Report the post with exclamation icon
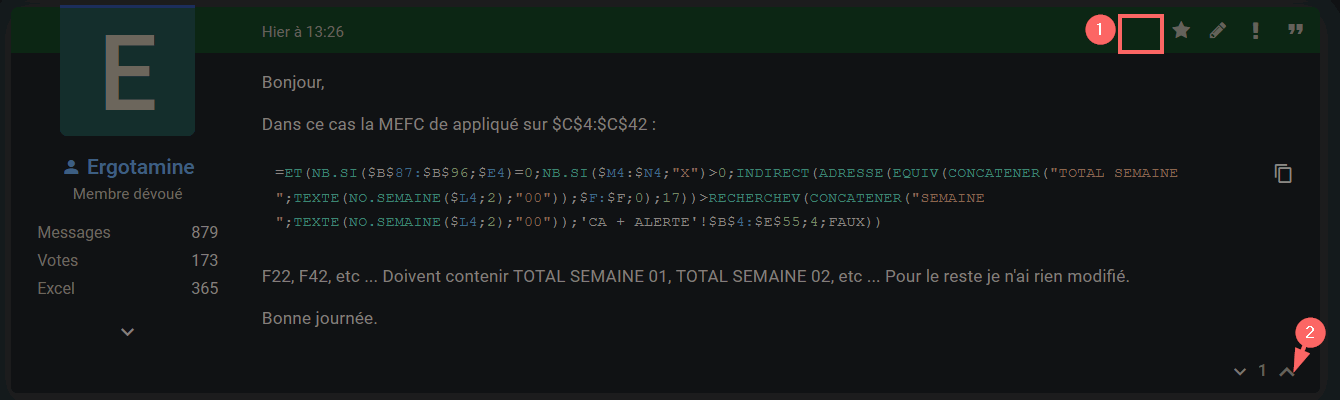 pos(1255,31)
